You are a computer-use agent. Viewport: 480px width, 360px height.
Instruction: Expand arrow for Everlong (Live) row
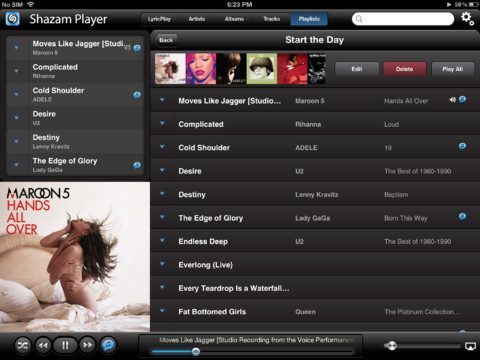pos(162,264)
